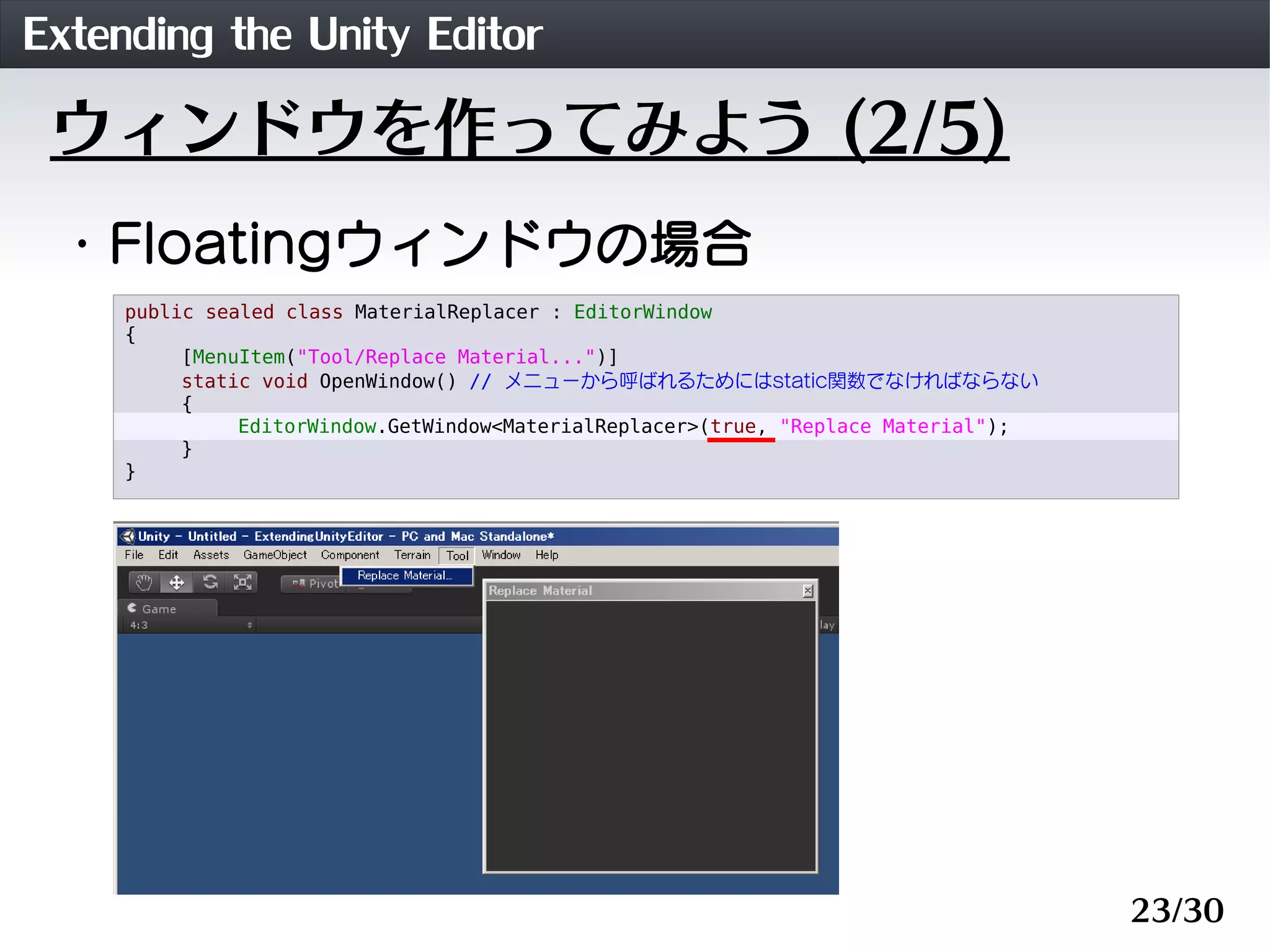Screen dimensions: 1270x952
Task: Click the highlighted GetWindow code line
Action: tap(646, 426)
